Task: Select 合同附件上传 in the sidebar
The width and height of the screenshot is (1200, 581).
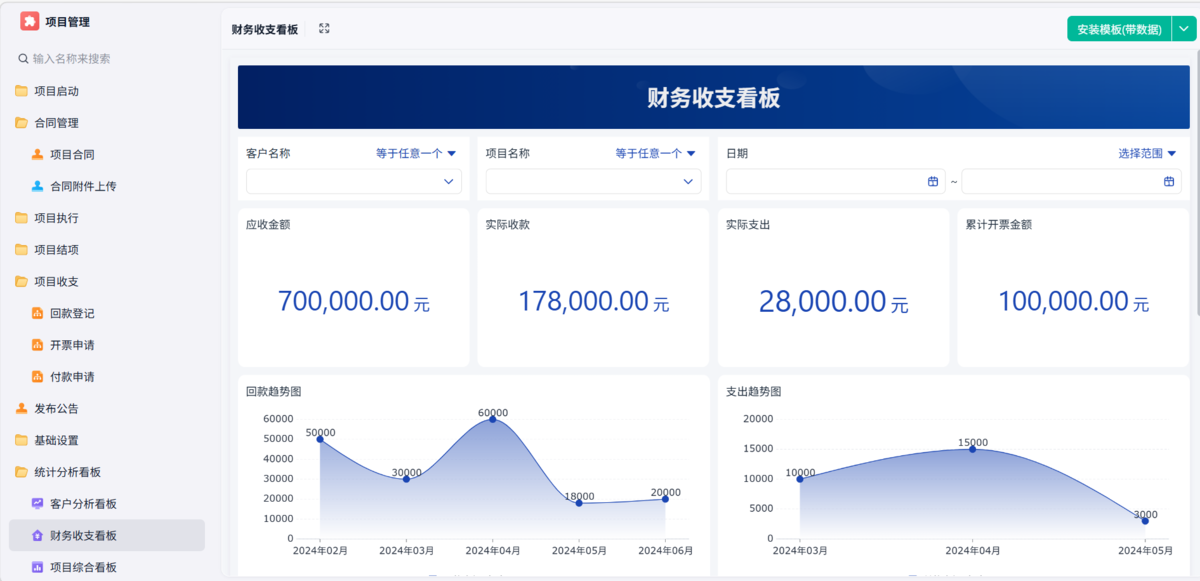Action: tap(83, 186)
